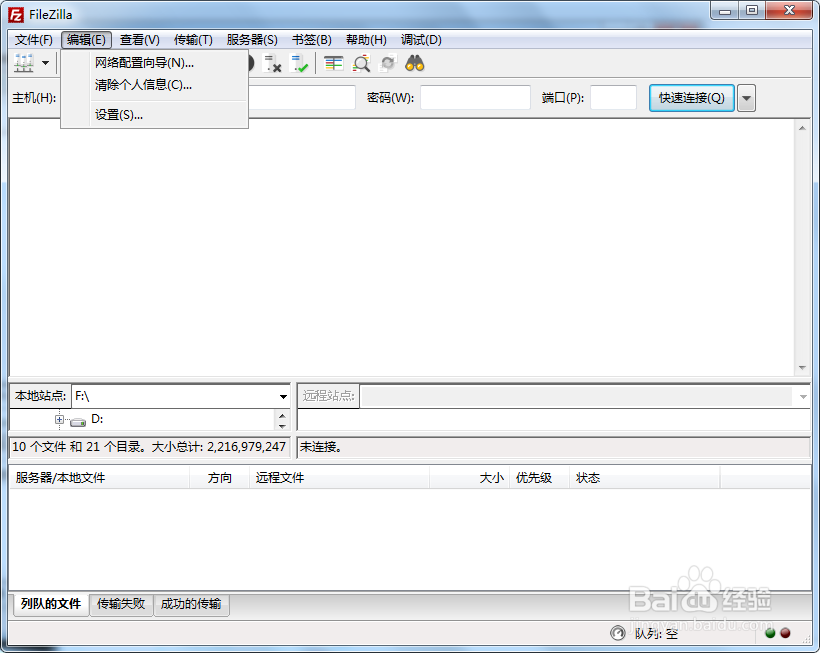Click the disconnect from server toolbar icon
The height and width of the screenshot is (653, 820).
272,63
